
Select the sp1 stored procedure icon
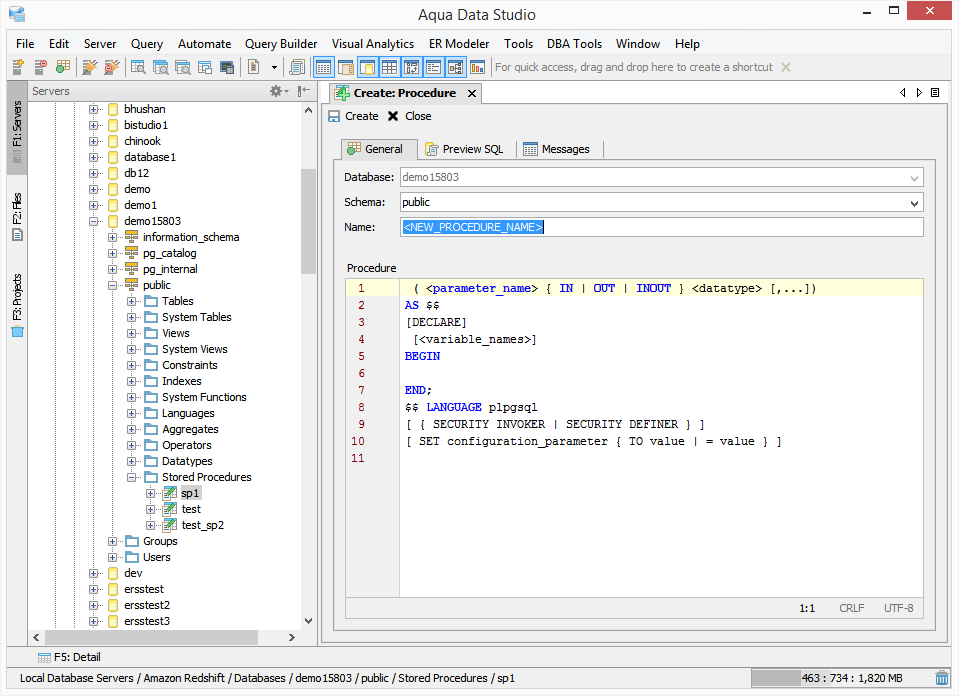tap(169, 493)
